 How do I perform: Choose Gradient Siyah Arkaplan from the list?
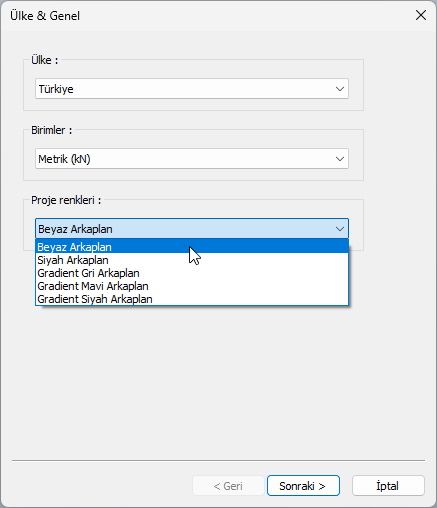[192, 299]
